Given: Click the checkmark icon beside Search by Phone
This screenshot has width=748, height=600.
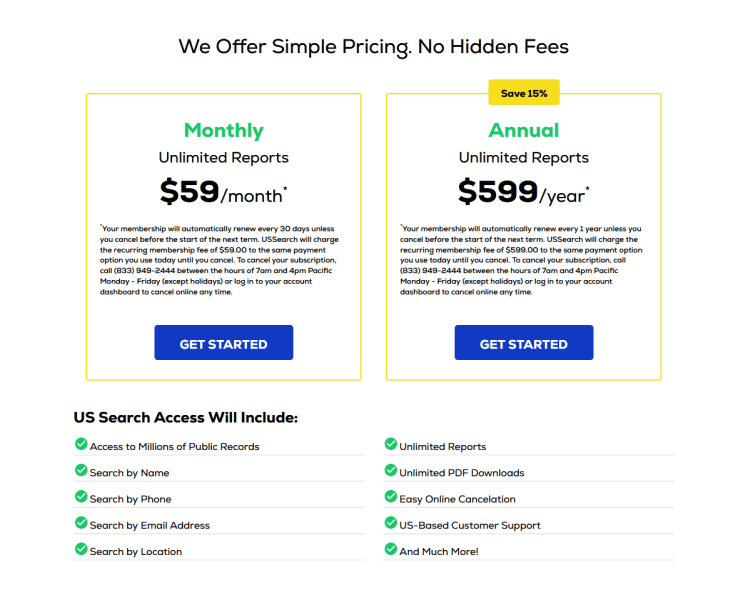Looking at the screenshot, I should pos(81,497).
